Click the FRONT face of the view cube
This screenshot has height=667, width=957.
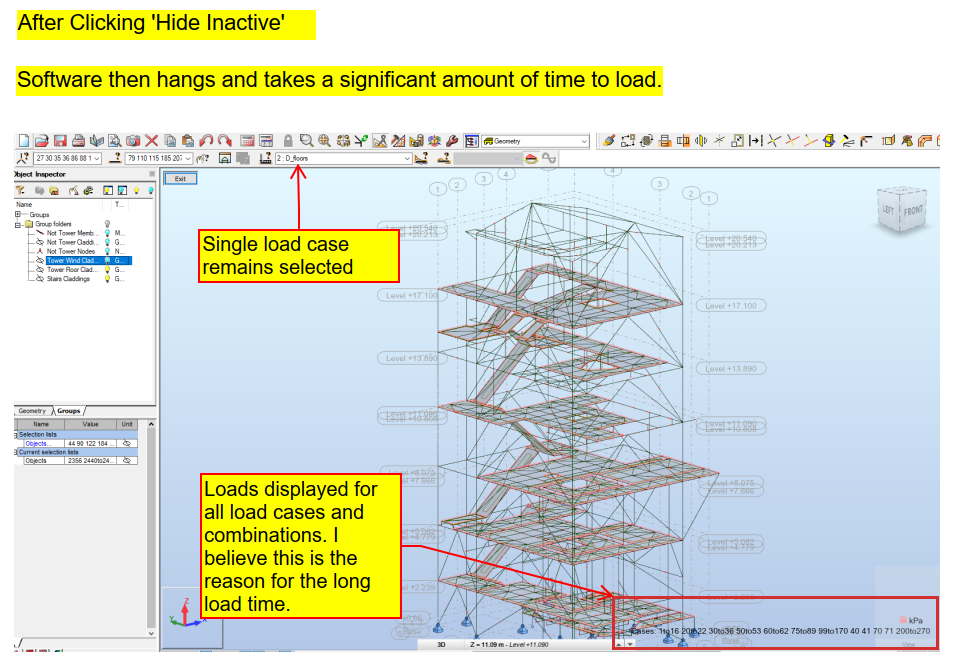[913, 210]
